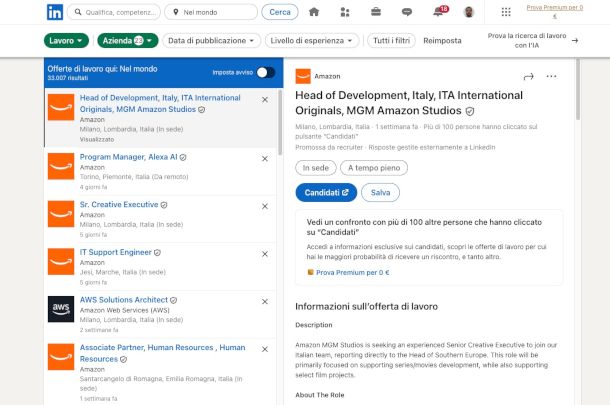
Task: Open Prova la ricerca di lavoro con l'IA
Action: point(533,40)
